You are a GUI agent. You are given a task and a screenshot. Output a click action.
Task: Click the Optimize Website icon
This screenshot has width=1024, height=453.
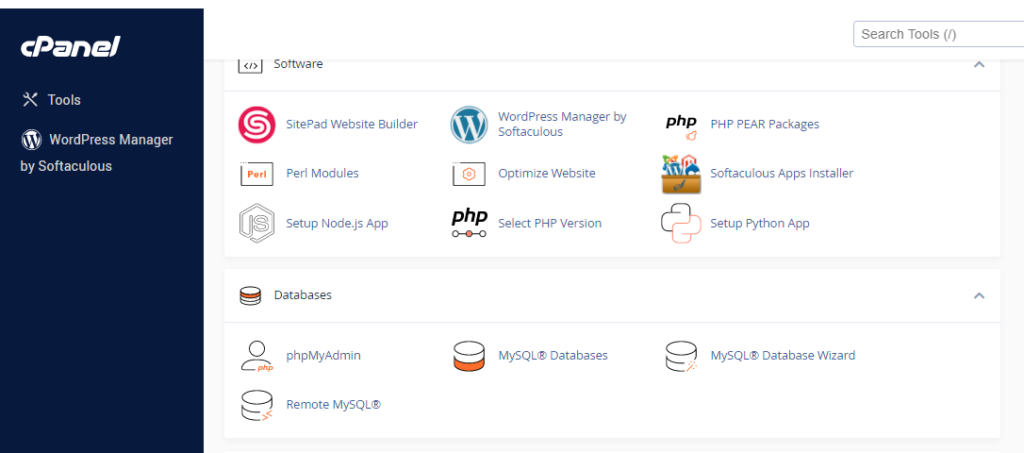(469, 174)
